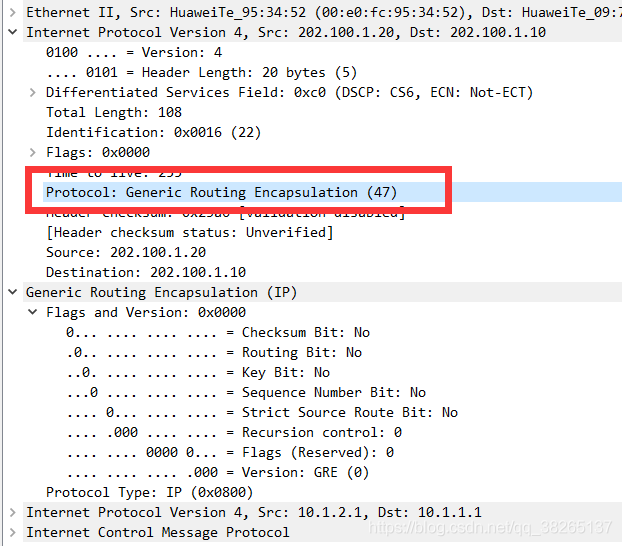Expand the Internet Control Message Protocol section

pos(13,532)
